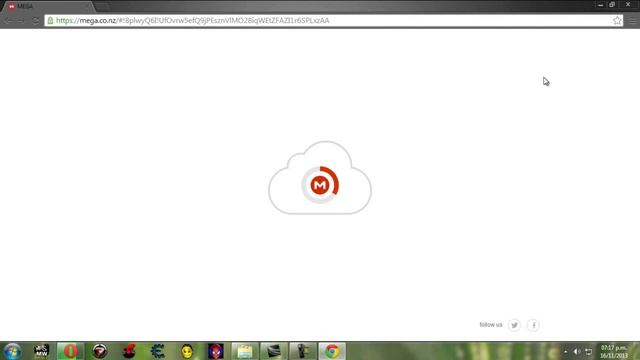Open the Windows Start orb
Image resolution: width=640 pixels, height=360 pixels.
(13, 351)
